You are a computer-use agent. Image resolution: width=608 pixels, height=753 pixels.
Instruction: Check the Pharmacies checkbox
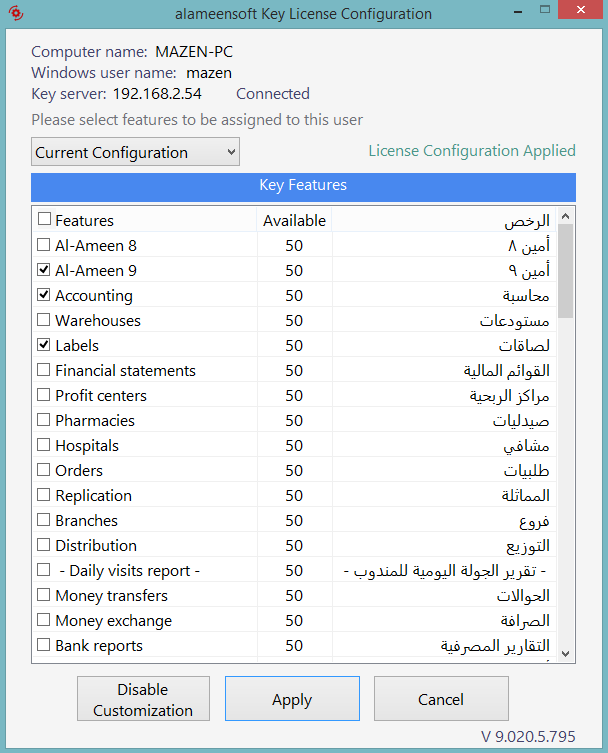pyautogui.click(x=44, y=420)
